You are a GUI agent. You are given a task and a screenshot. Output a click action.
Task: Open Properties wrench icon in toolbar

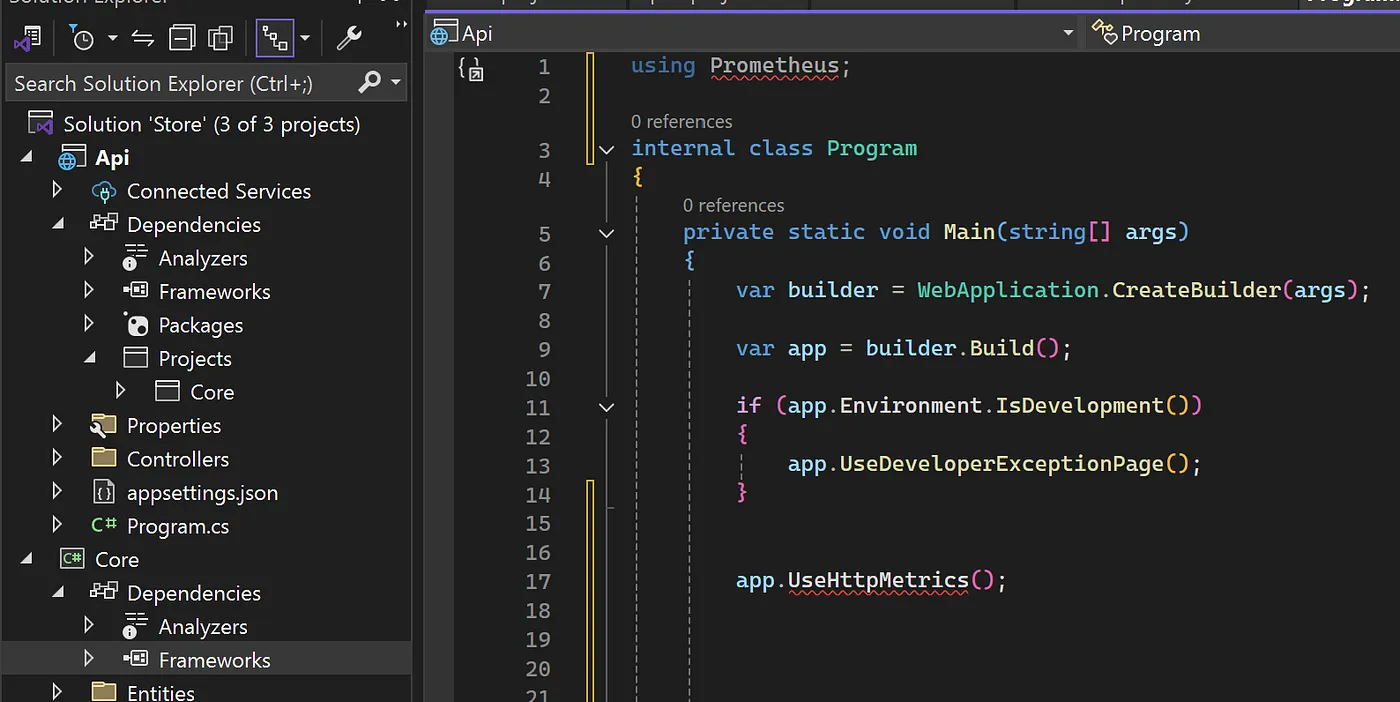(x=348, y=39)
